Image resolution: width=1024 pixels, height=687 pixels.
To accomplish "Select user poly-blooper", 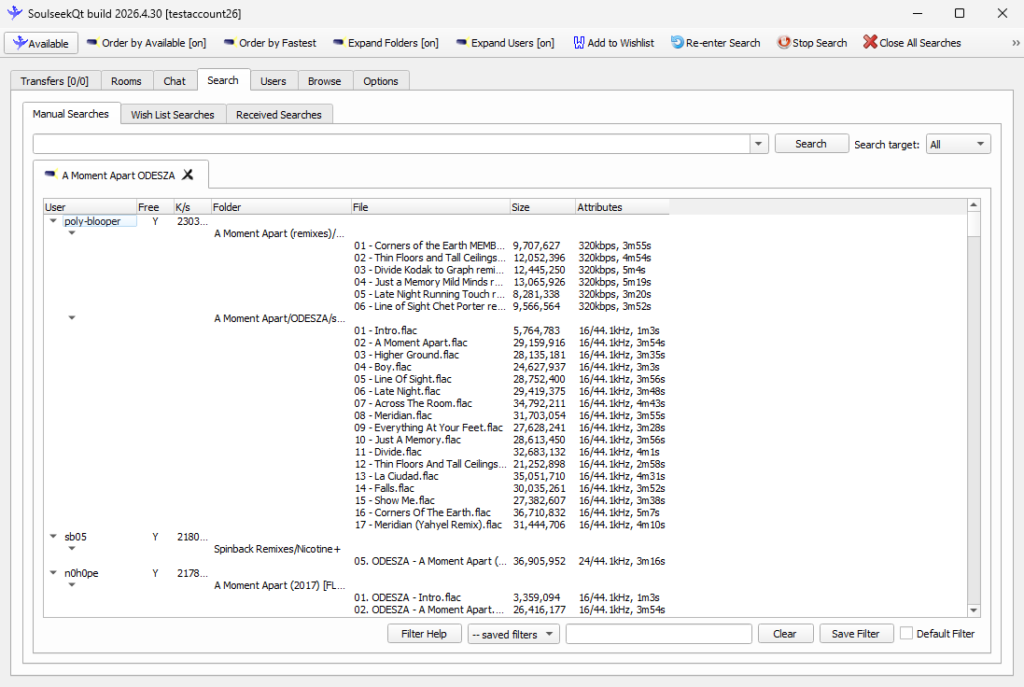I will (x=93, y=221).
